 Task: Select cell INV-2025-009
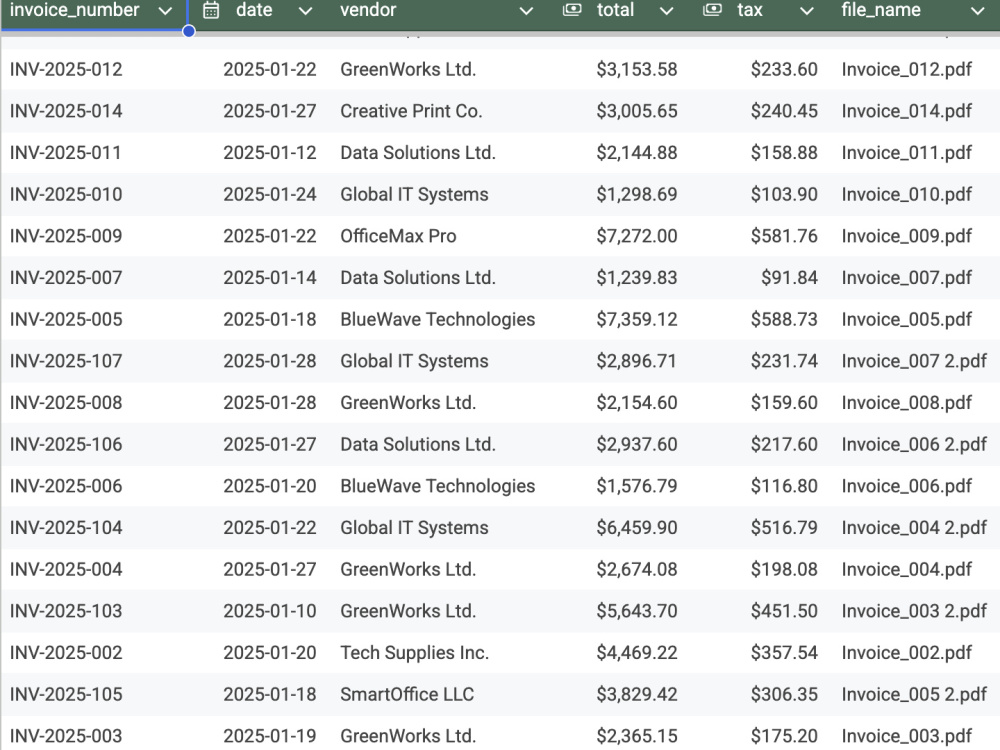point(66,236)
